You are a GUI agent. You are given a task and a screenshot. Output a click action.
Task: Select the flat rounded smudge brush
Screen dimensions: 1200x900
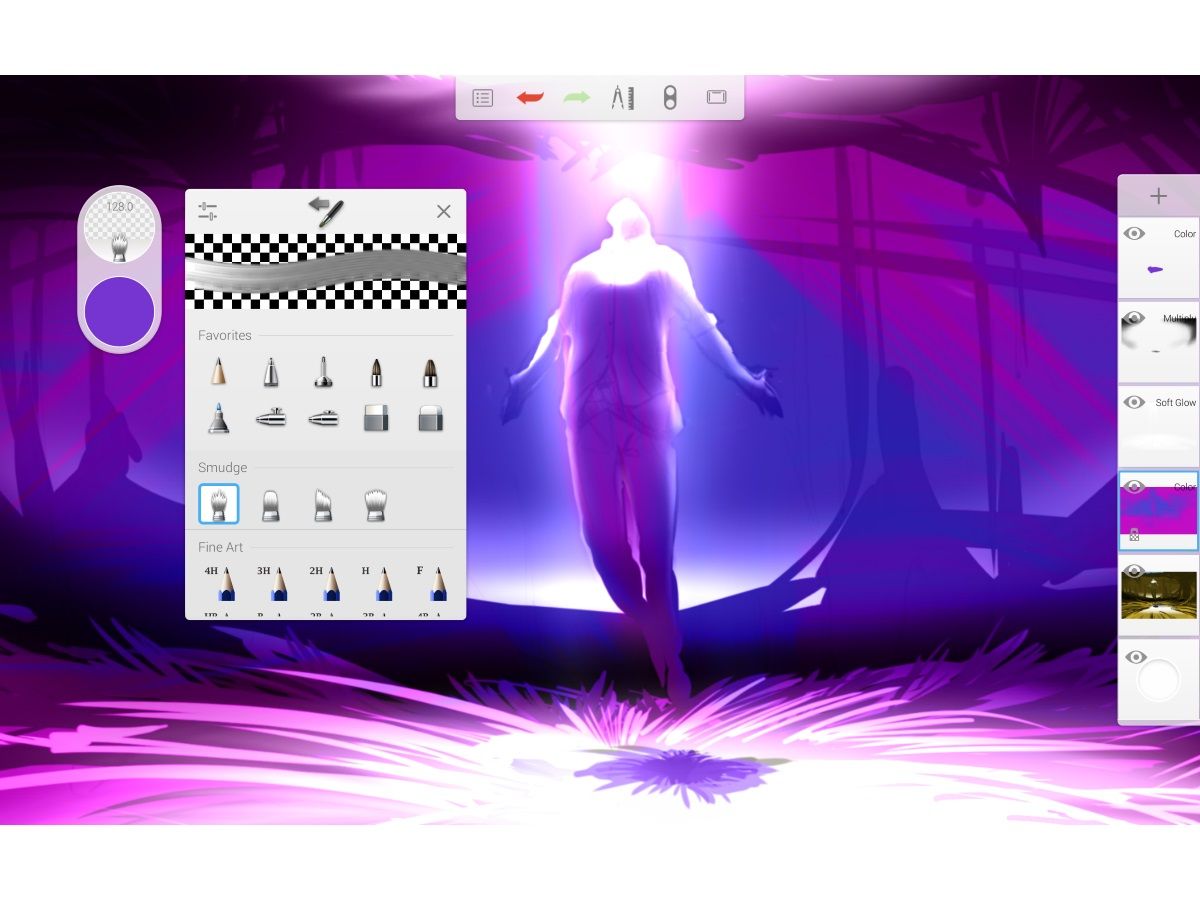(270, 504)
